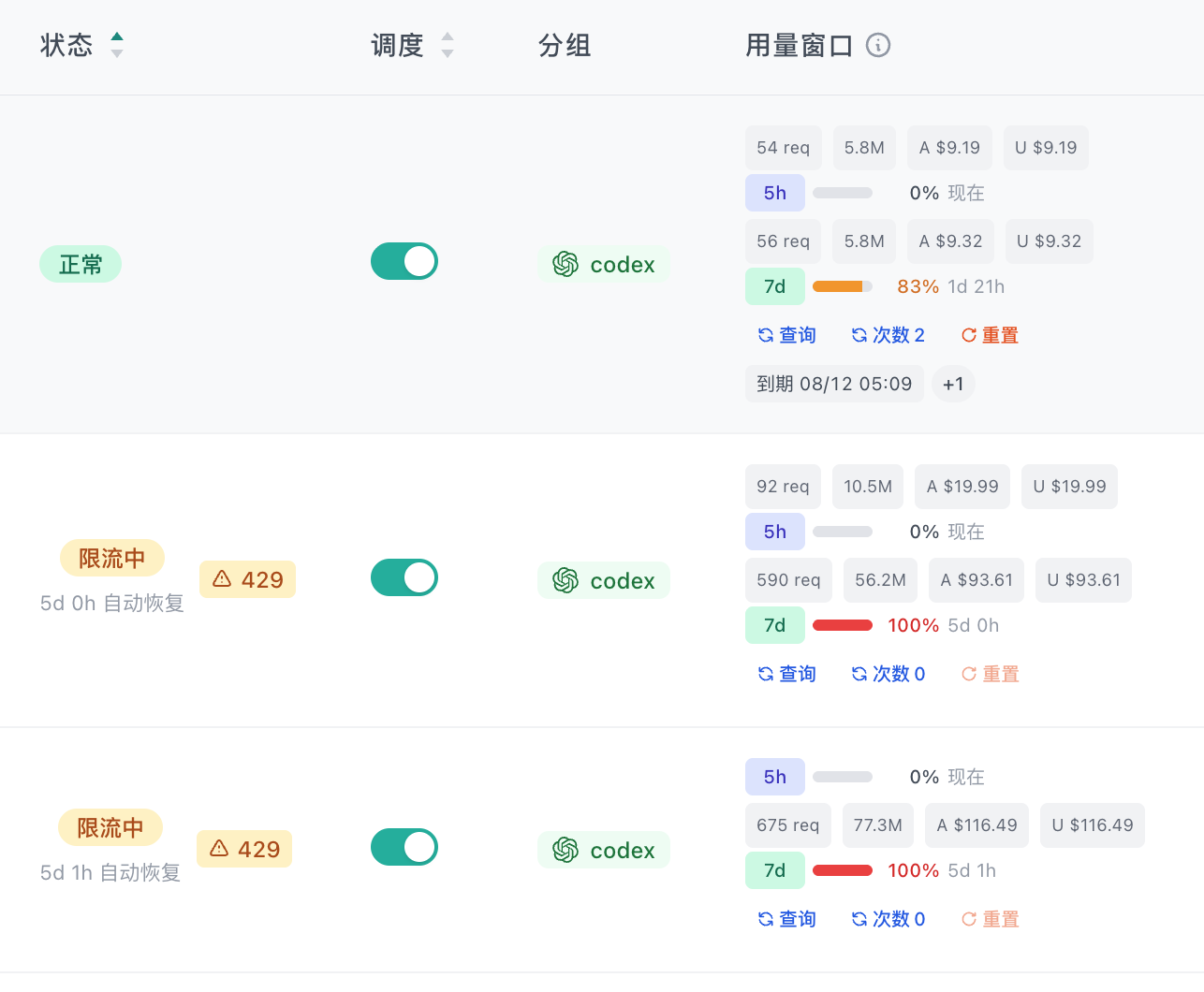Toggle scheduling switch in 5d 1h 自动恢复 row
1204x992 pixels.
point(404,847)
